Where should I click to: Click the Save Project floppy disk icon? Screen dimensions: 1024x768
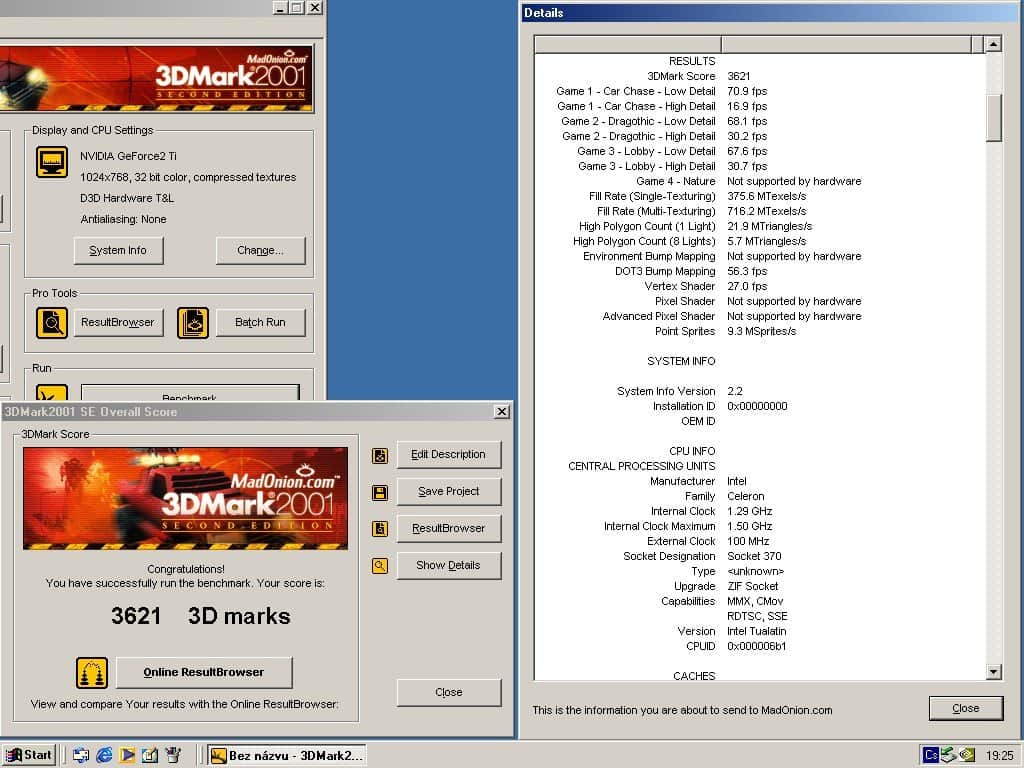[x=380, y=492]
